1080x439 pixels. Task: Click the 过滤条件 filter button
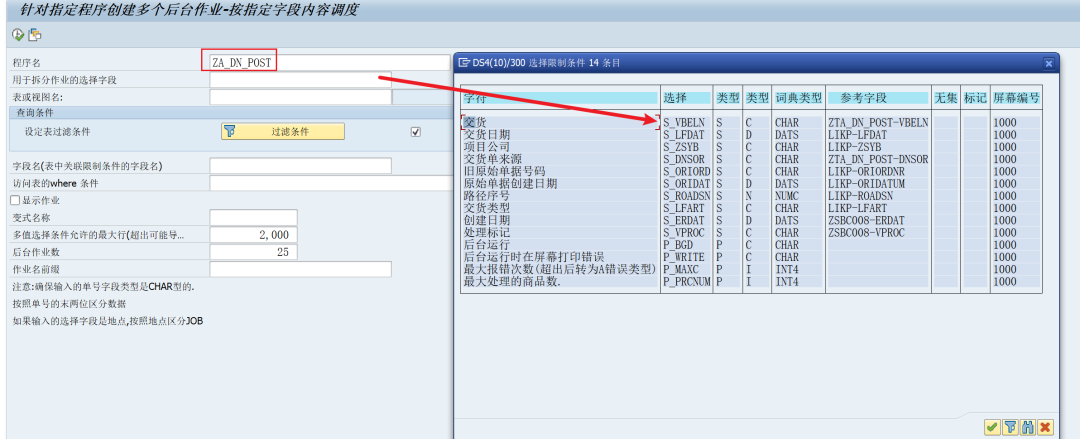(x=282, y=132)
